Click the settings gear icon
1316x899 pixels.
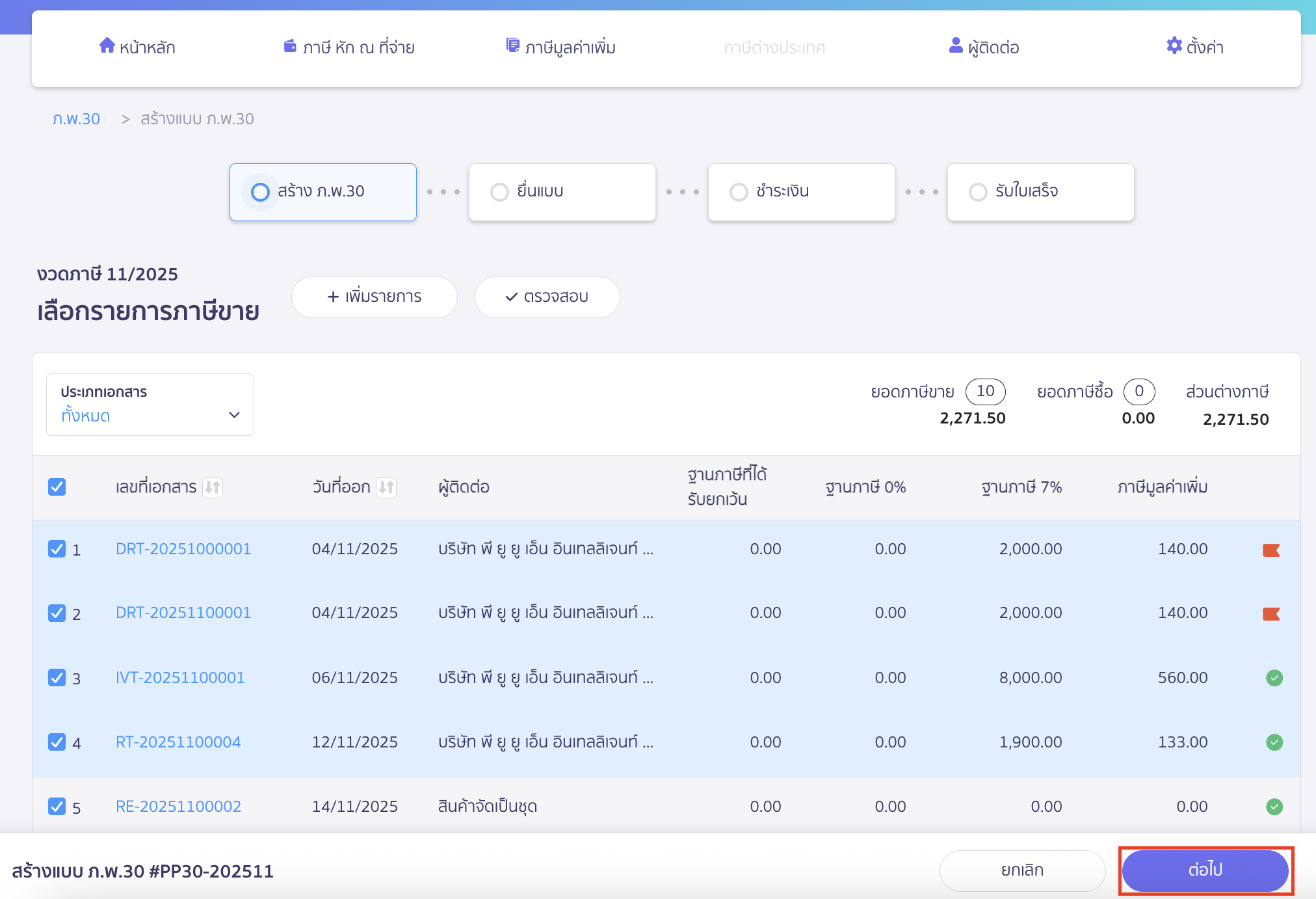tap(1174, 46)
